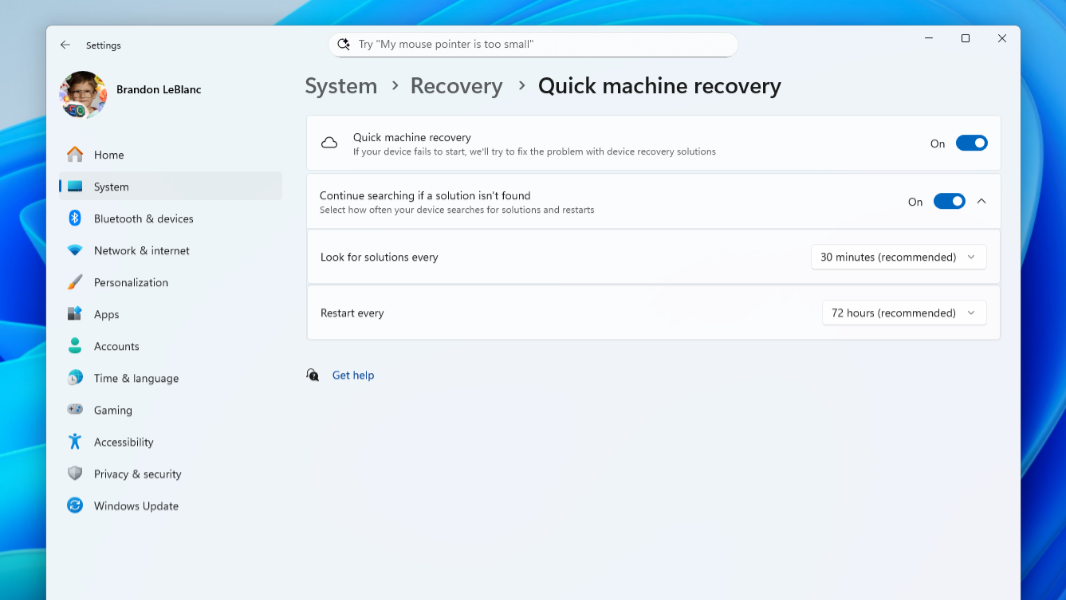The height and width of the screenshot is (600, 1066).
Task: Click the Privacy & security shield icon
Action: 75,474
